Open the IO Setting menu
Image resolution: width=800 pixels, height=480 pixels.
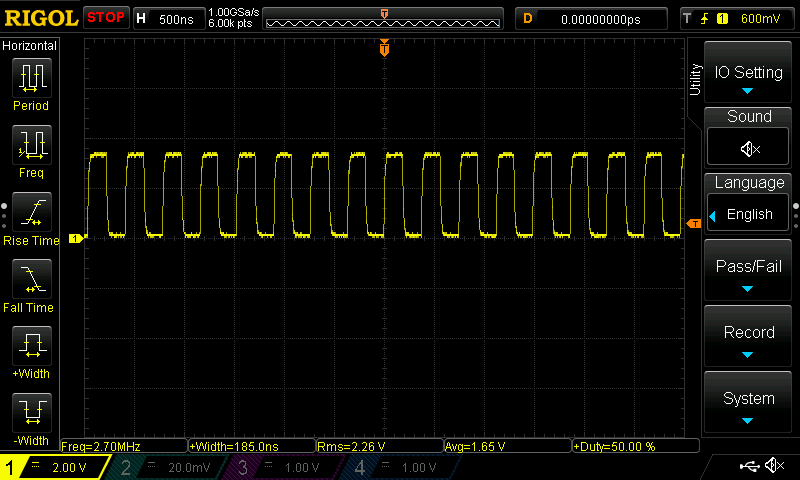point(747,72)
